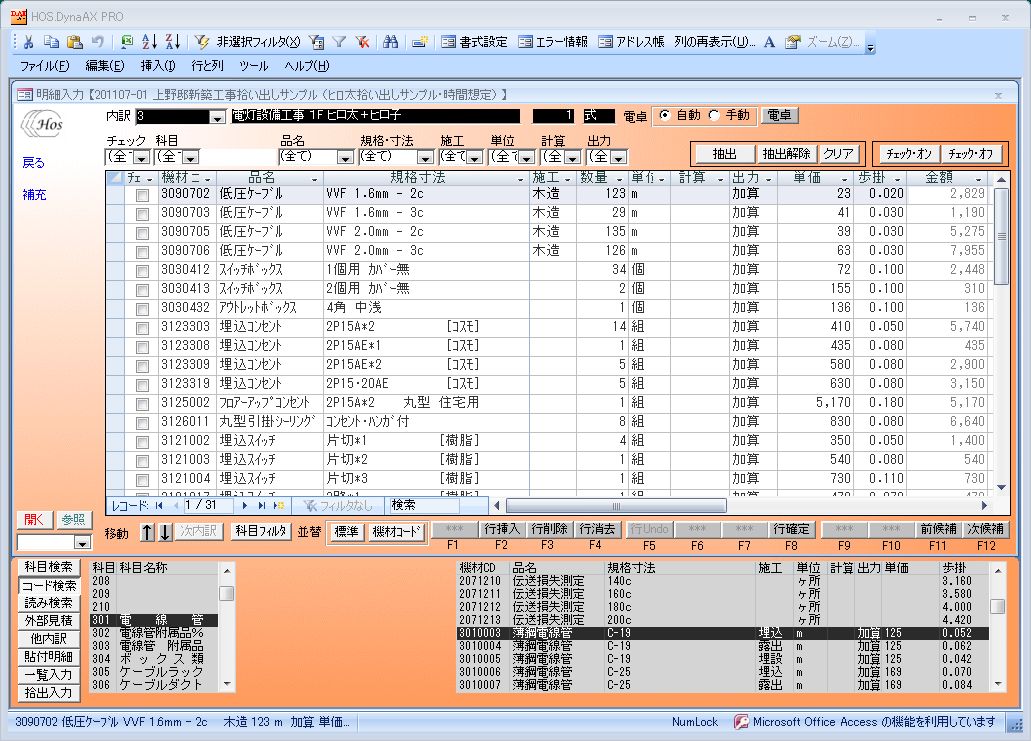Click the new record icon in toolbar
The image size is (1031, 741).
[x=420, y=42]
